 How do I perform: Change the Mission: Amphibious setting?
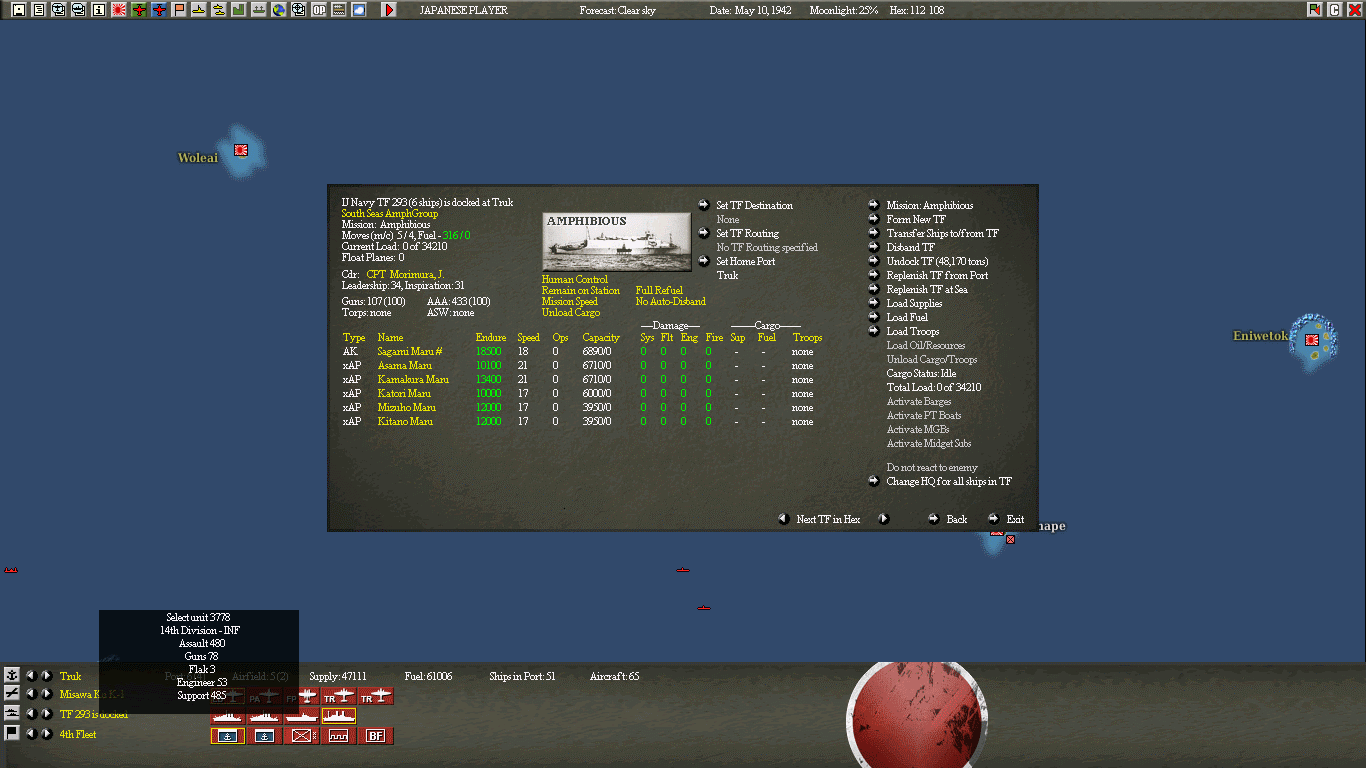click(x=930, y=206)
